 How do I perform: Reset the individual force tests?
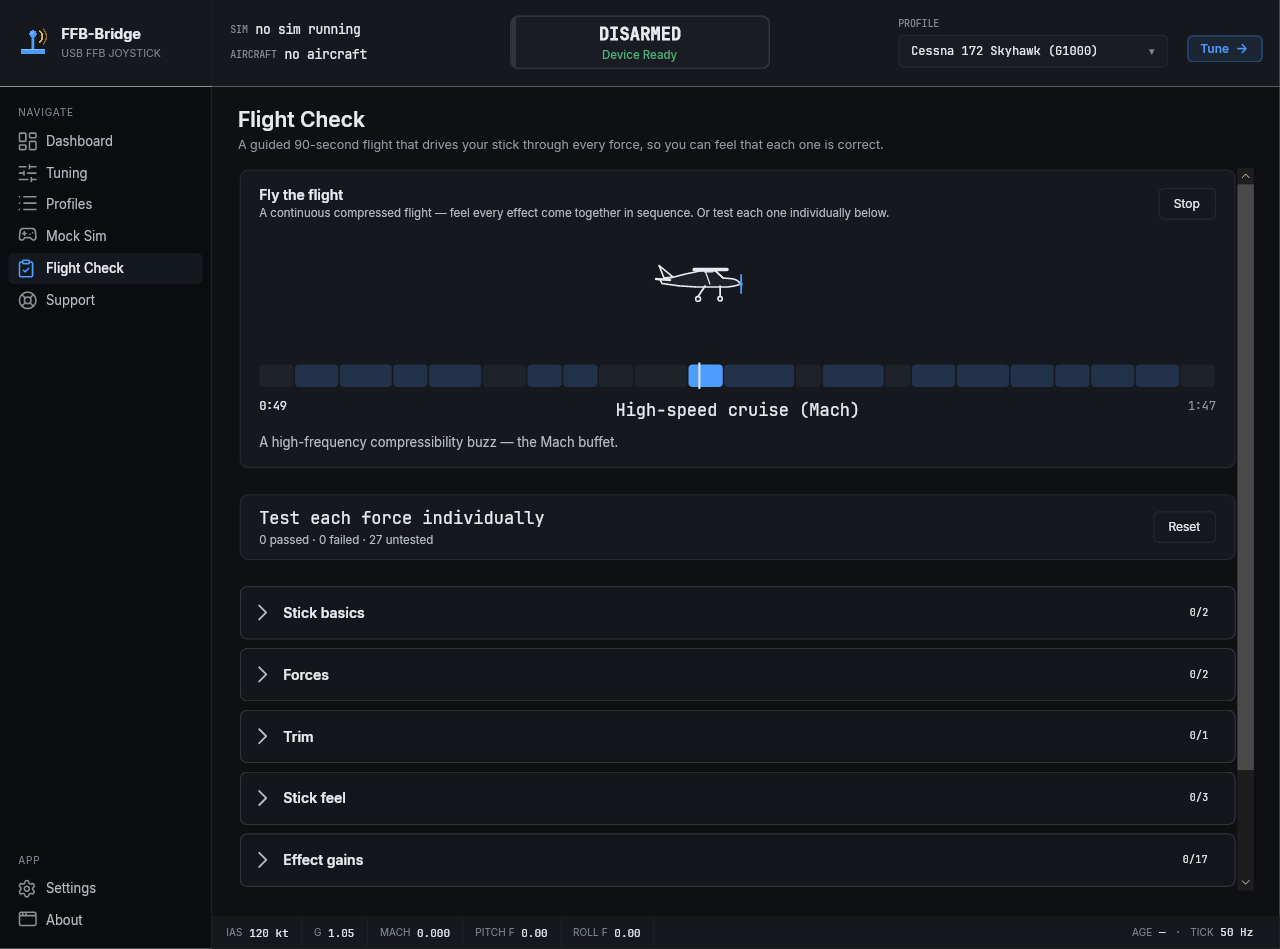[1184, 527]
